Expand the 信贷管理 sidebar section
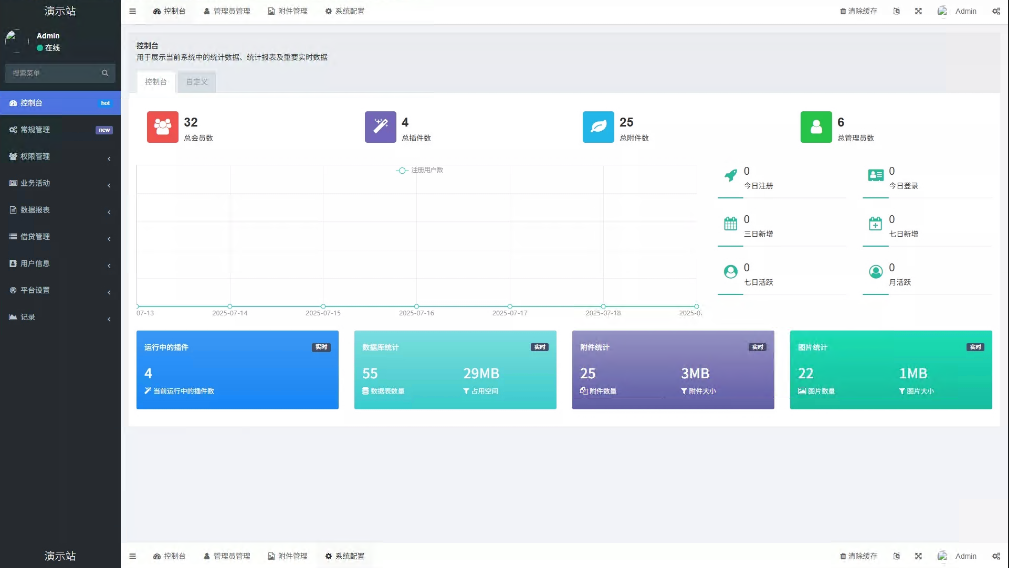 pos(60,237)
